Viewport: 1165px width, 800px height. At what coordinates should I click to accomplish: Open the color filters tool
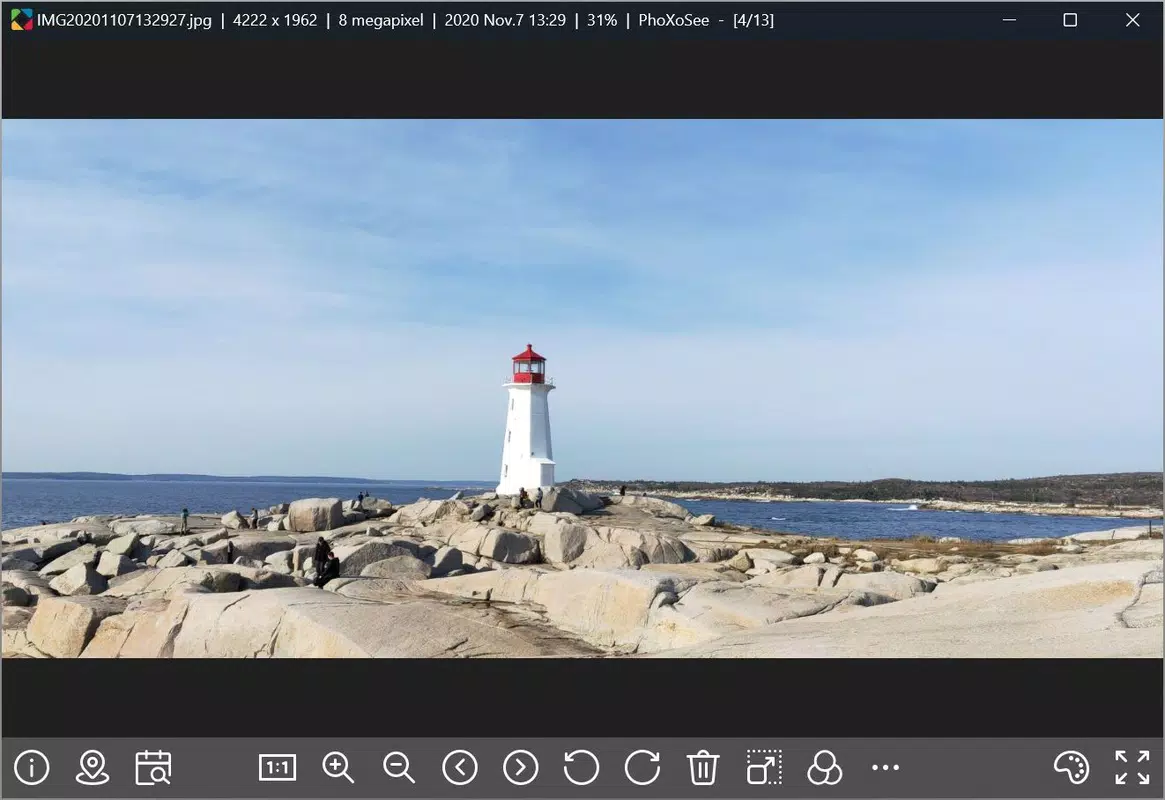(825, 767)
